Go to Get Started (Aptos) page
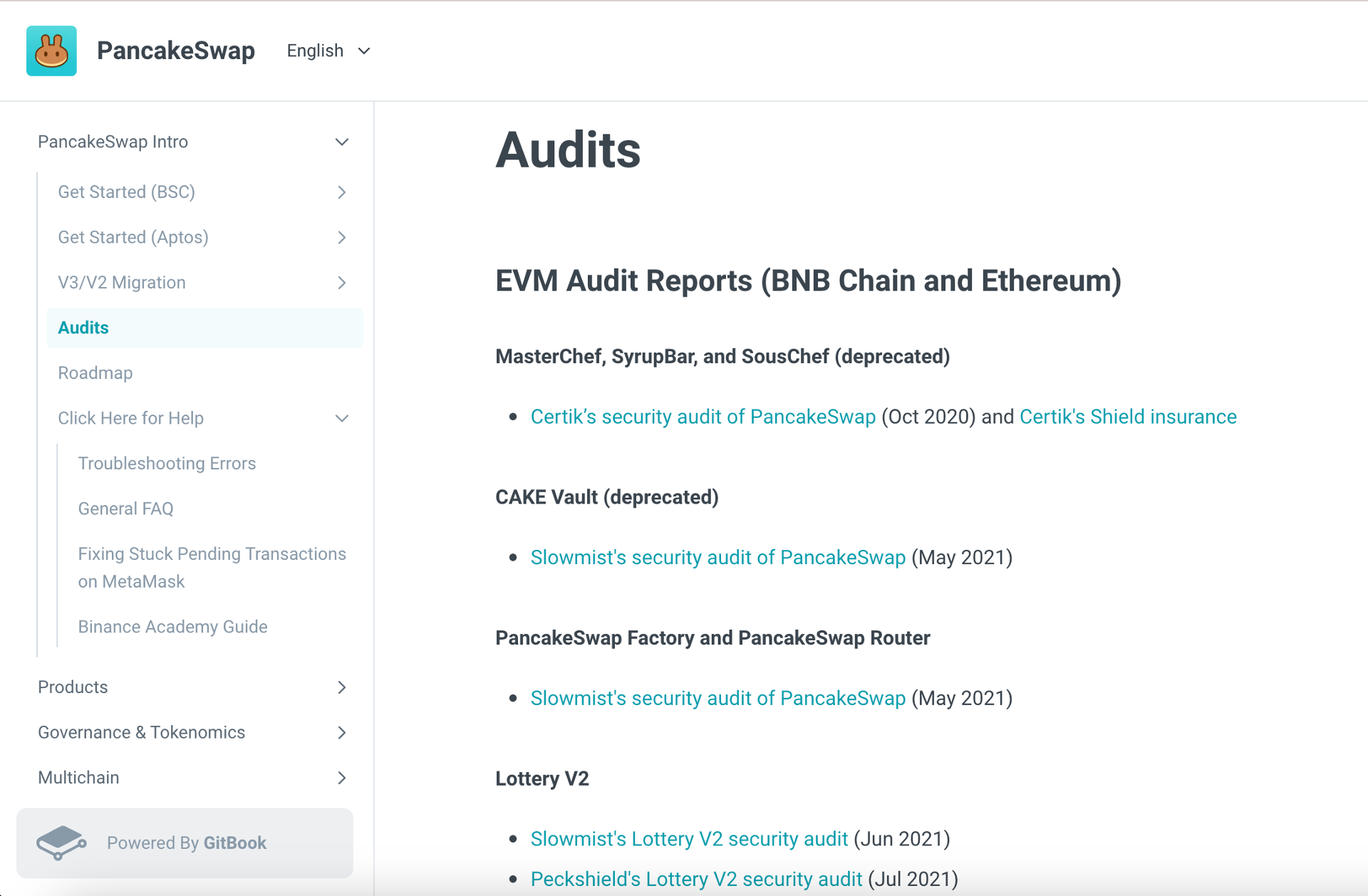 (133, 237)
